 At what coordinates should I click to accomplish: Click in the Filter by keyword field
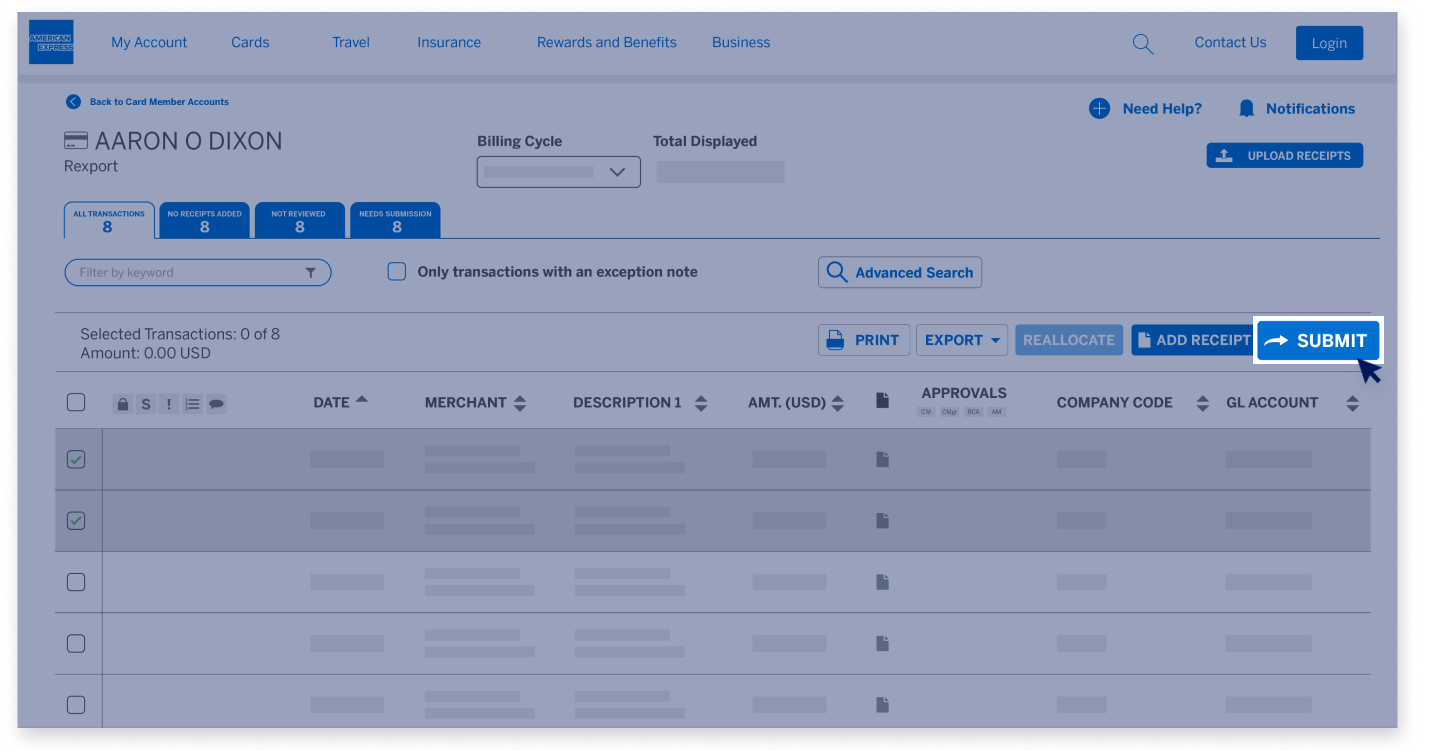coord(180,273)
